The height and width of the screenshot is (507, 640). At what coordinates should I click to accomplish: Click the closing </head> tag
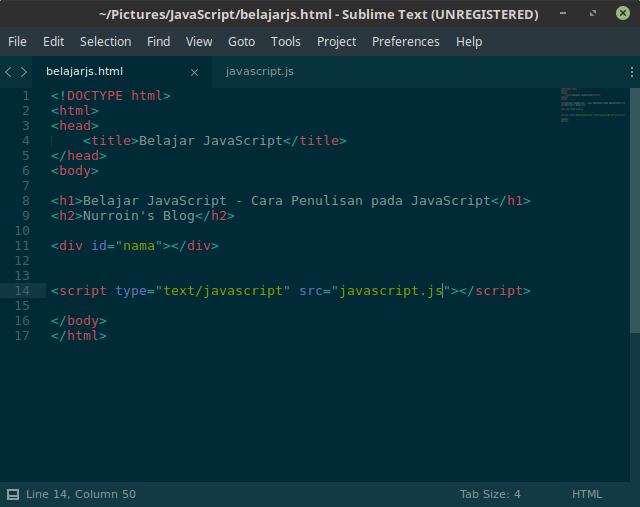point(79,156)
